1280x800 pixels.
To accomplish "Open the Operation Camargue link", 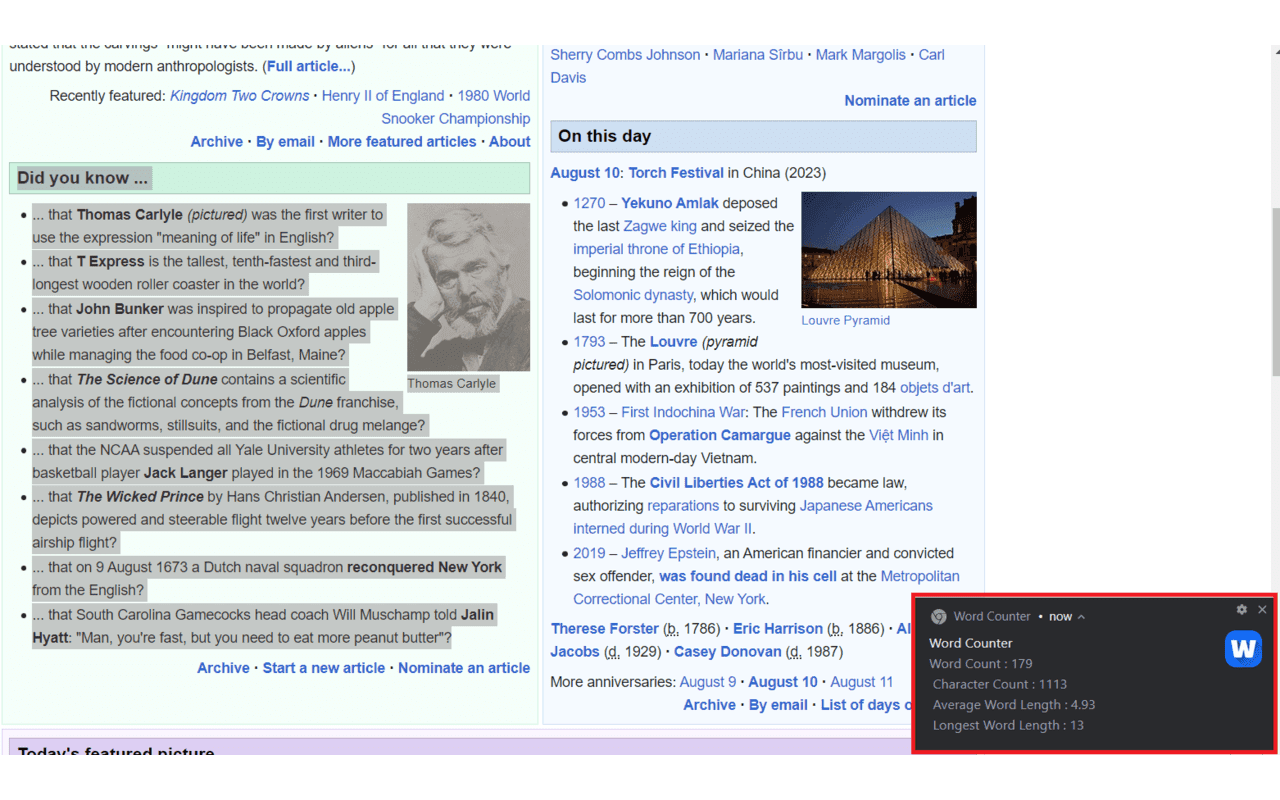I will pos(720,435).
